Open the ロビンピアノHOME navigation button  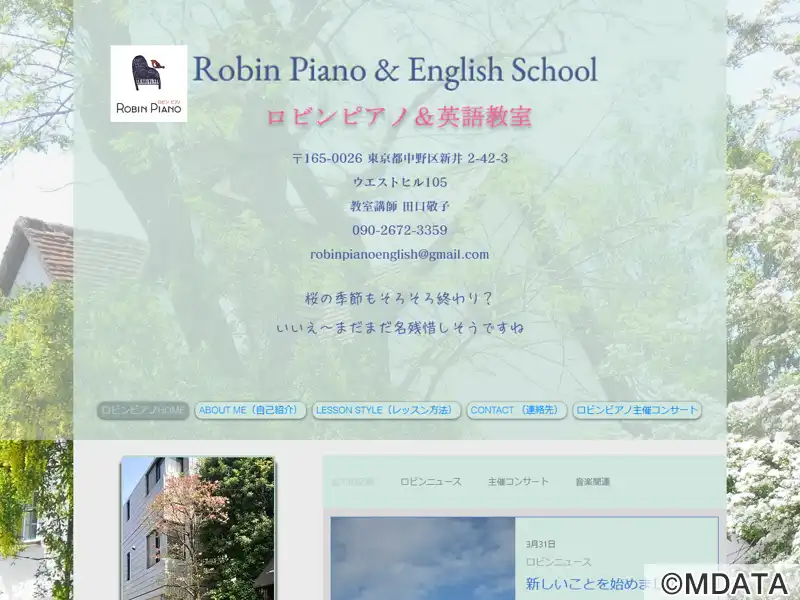(143, 410)
